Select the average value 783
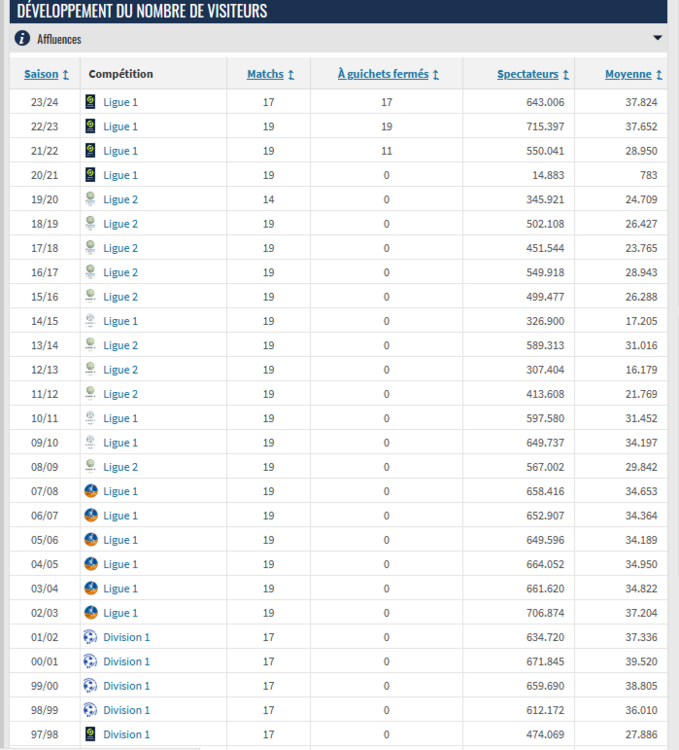Screen dimensions: 679x750 coord(648,175)
